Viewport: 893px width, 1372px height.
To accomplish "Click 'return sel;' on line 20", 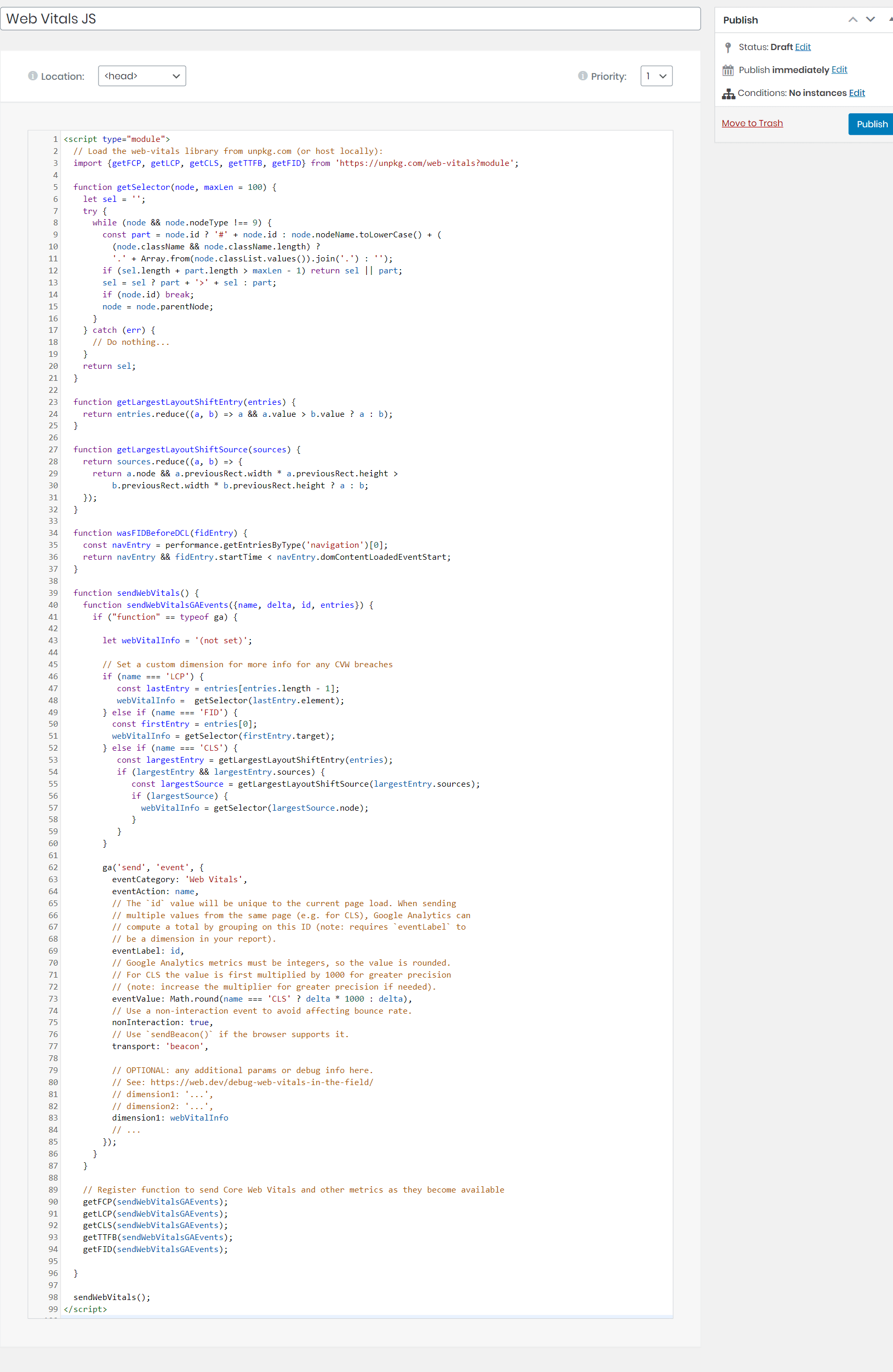I will 110,367.
